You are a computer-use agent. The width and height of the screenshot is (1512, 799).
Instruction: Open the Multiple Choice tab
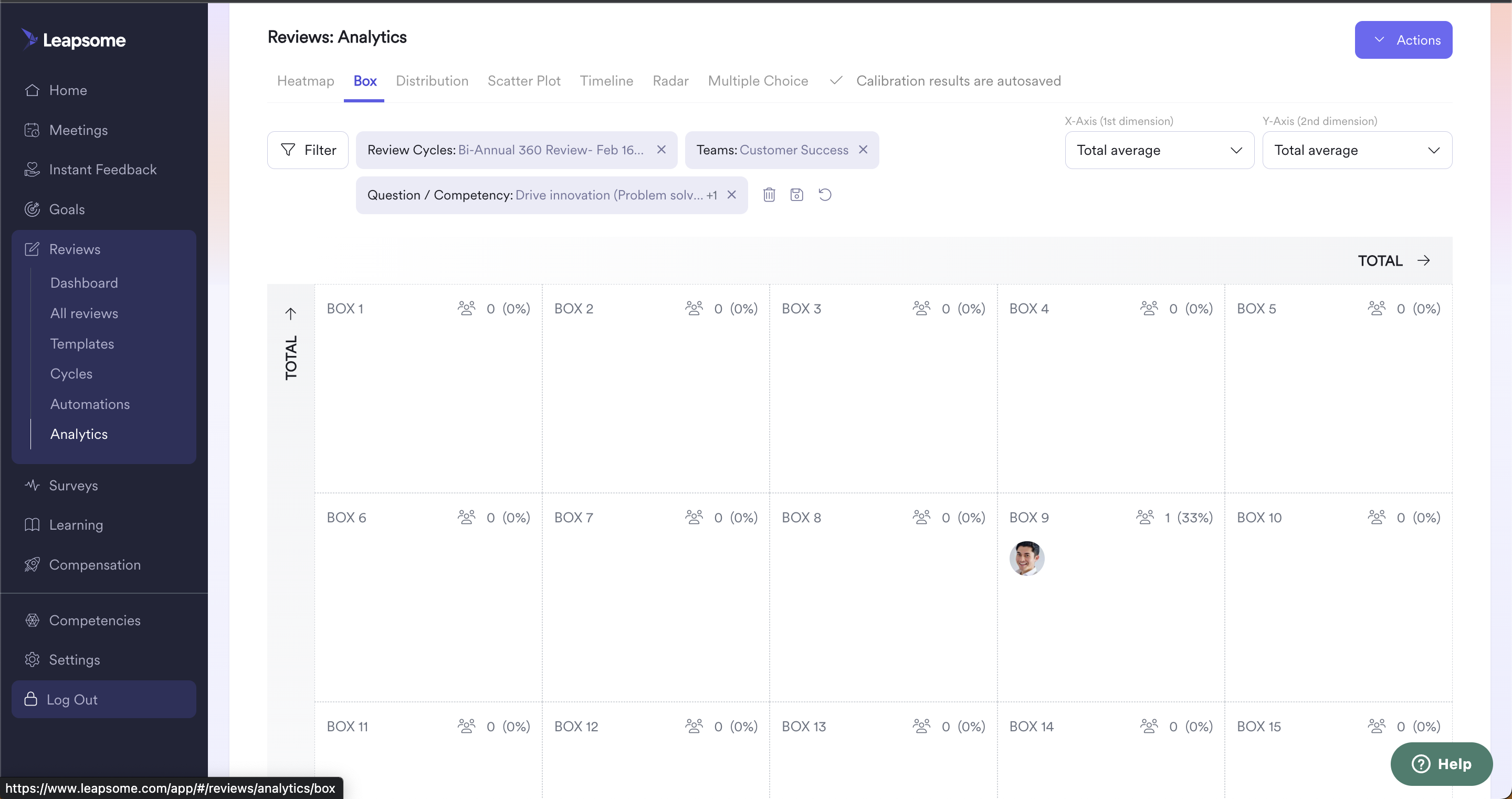tap(758, 80)
